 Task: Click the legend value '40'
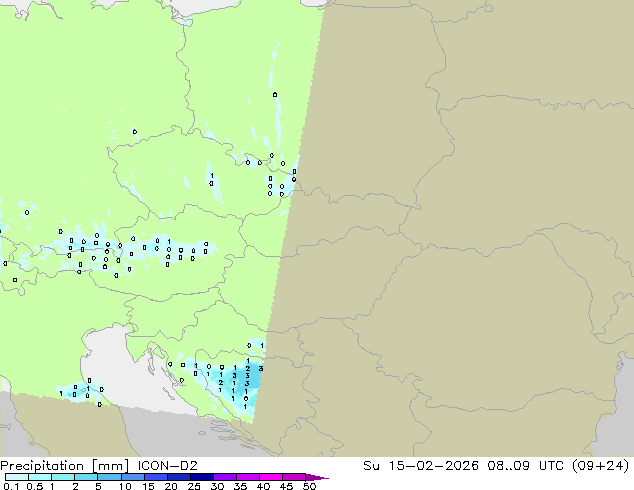(263, 486)
